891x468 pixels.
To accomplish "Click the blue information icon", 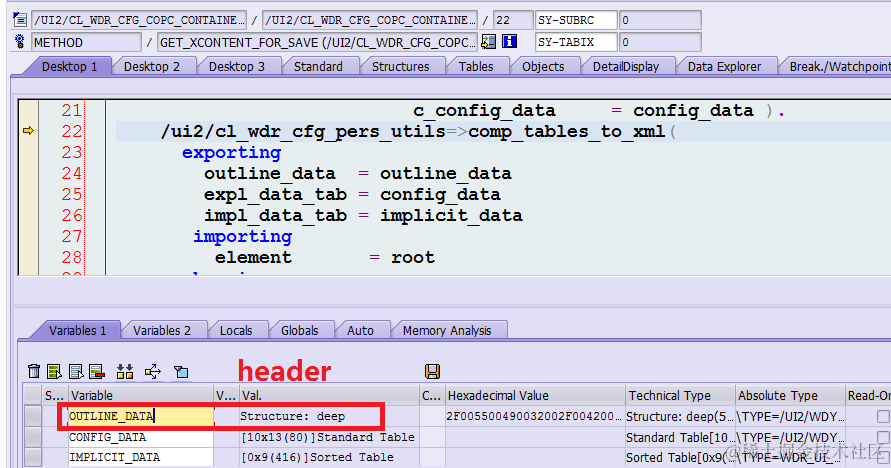I will click(x=510, y=41).
